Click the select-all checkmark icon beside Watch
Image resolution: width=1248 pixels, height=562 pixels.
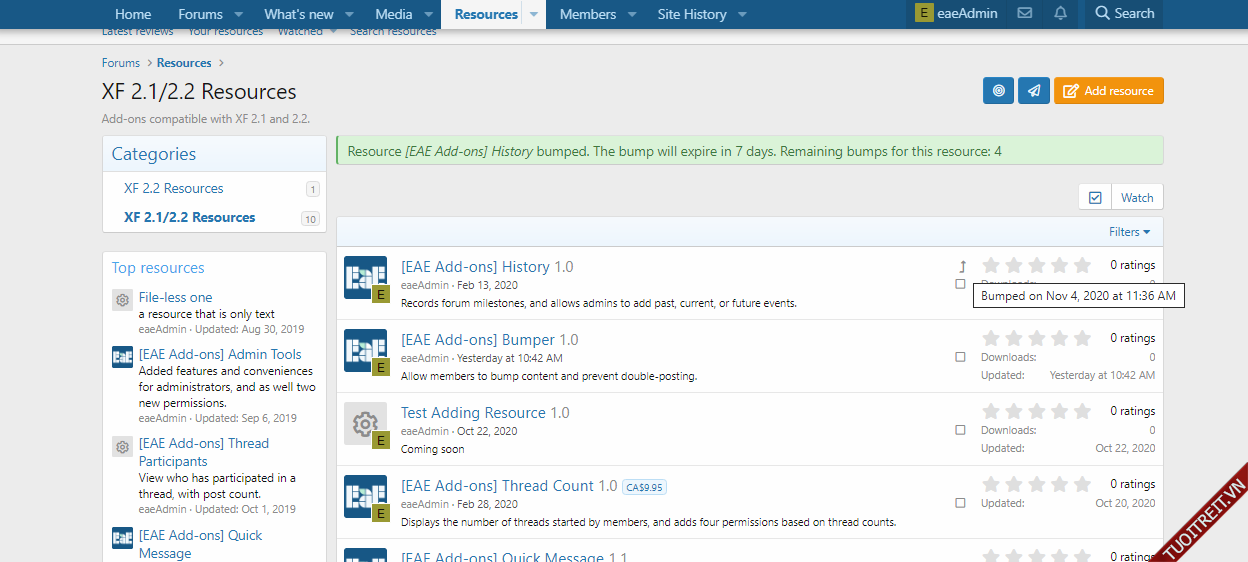click(1094, 198)
